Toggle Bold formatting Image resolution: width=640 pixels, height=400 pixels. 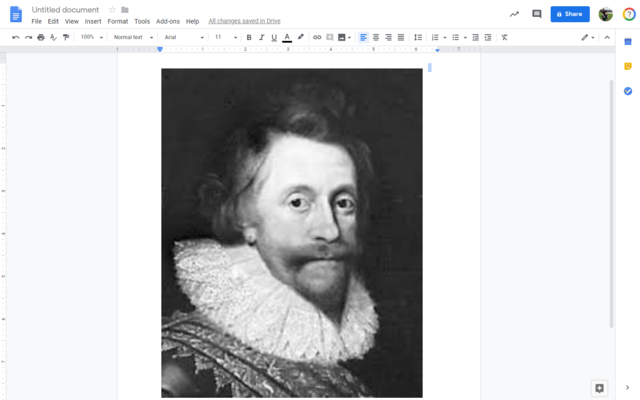[x=249, y=37]
